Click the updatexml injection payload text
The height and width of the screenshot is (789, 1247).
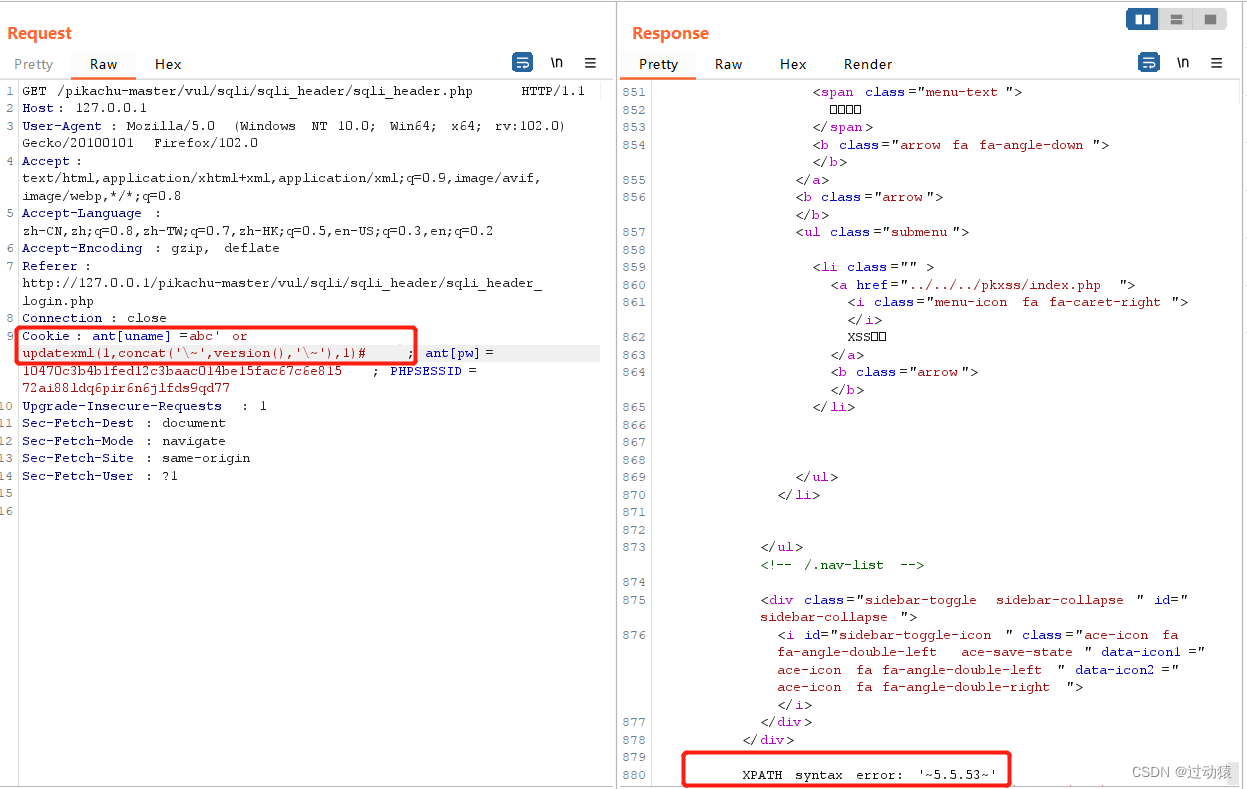194,353
